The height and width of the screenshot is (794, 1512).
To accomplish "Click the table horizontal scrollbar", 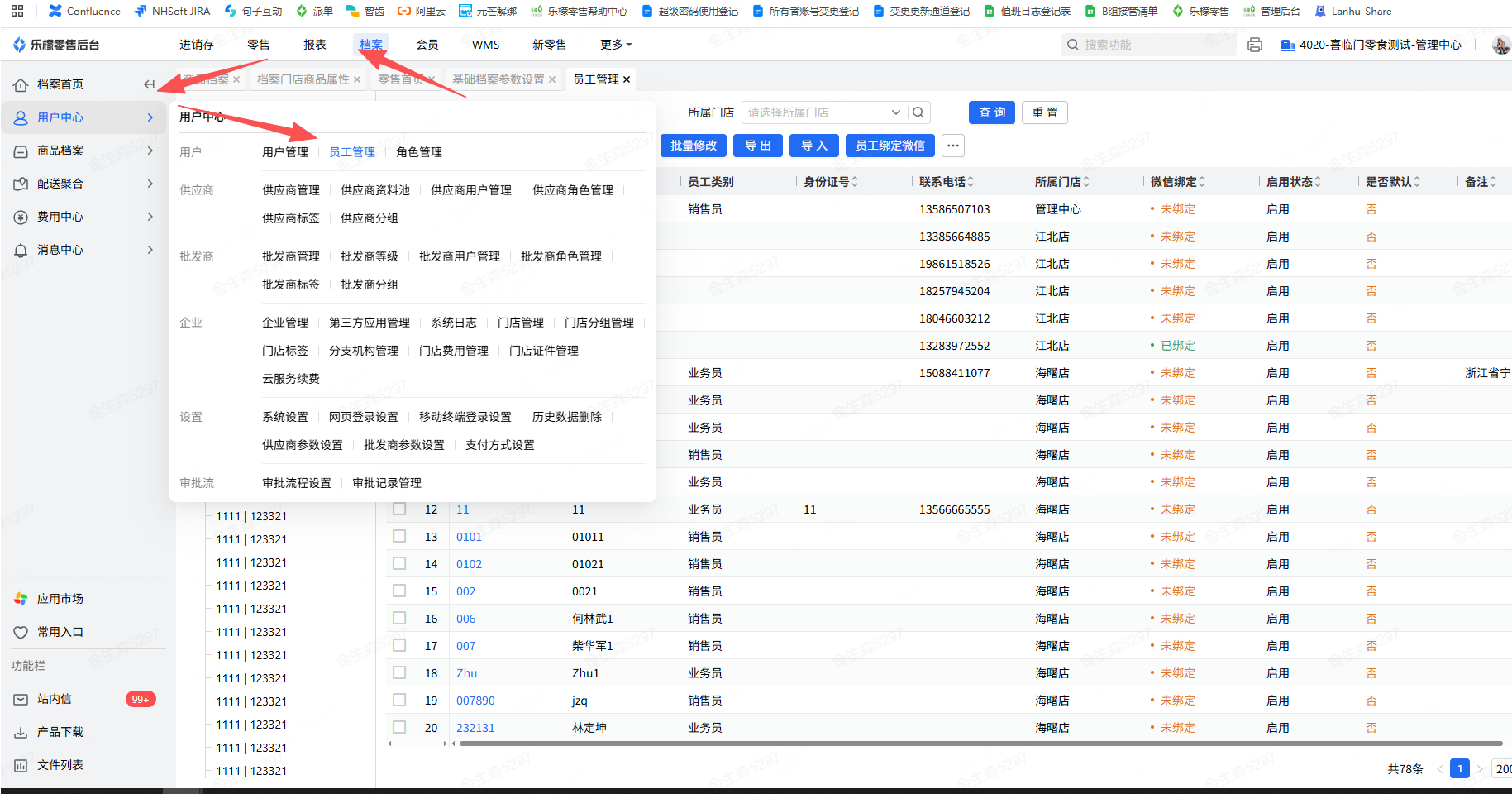I will point(980,744).
